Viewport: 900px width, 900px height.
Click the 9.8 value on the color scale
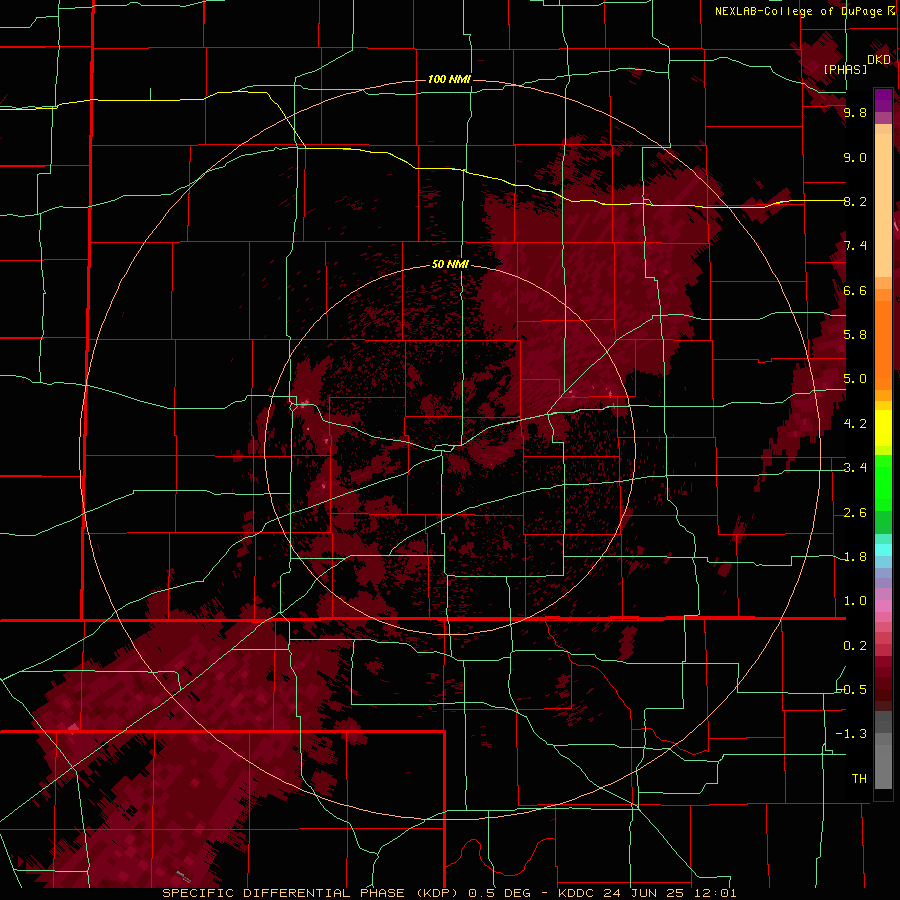(x=855, y=112)
